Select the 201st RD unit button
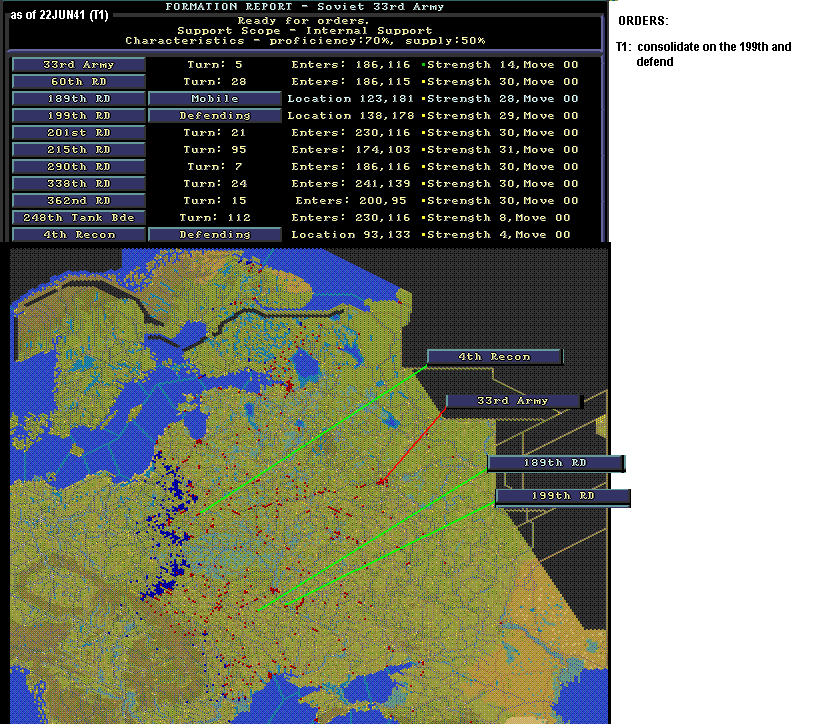 coord(79,133)
